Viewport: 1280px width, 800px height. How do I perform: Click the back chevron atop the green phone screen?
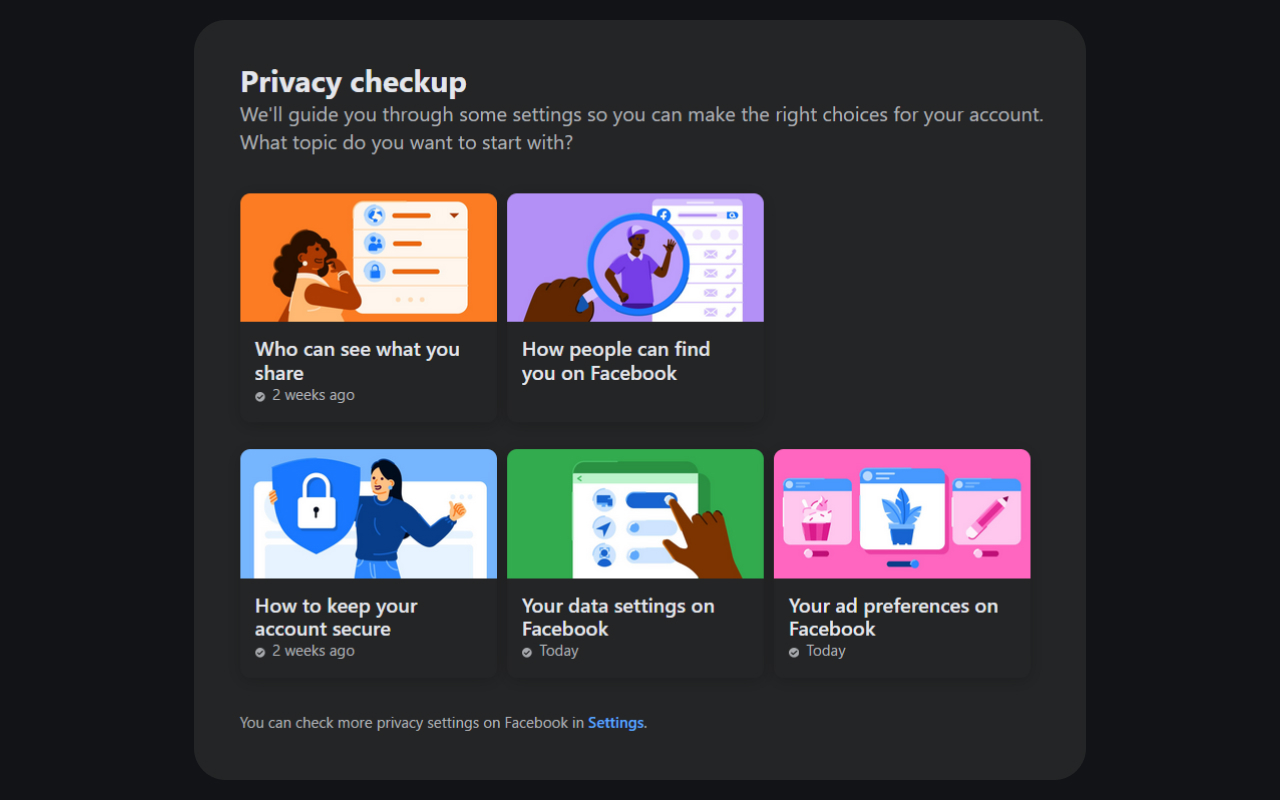point(579,478)
